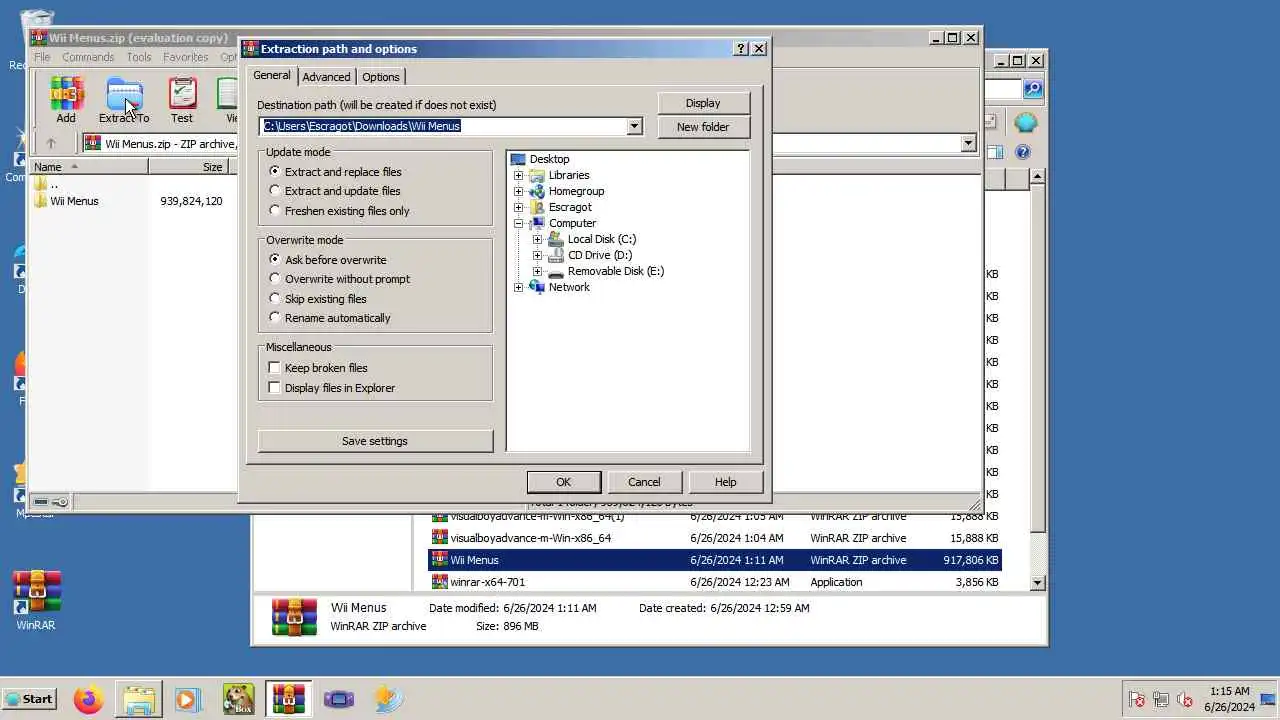Click the Explorer help question mark icon

1023,152
